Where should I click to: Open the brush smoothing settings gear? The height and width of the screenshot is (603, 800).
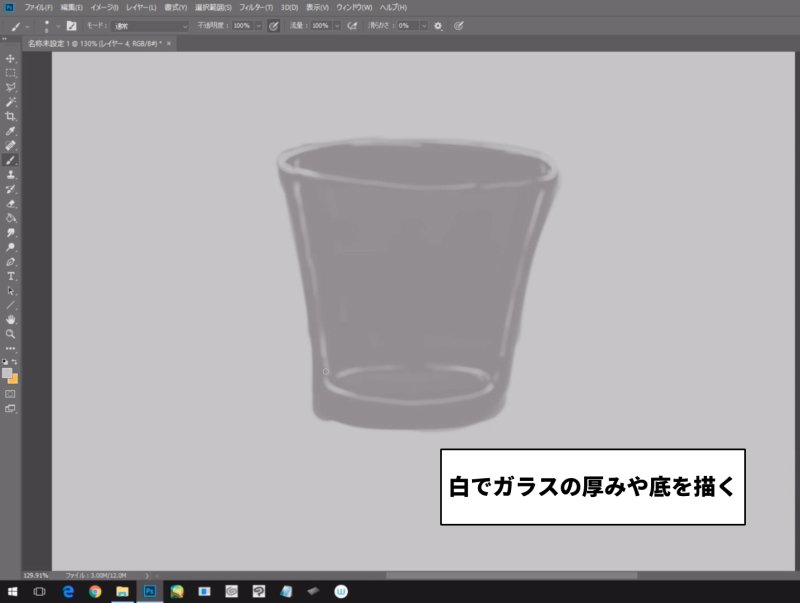(x=437, y=28)
